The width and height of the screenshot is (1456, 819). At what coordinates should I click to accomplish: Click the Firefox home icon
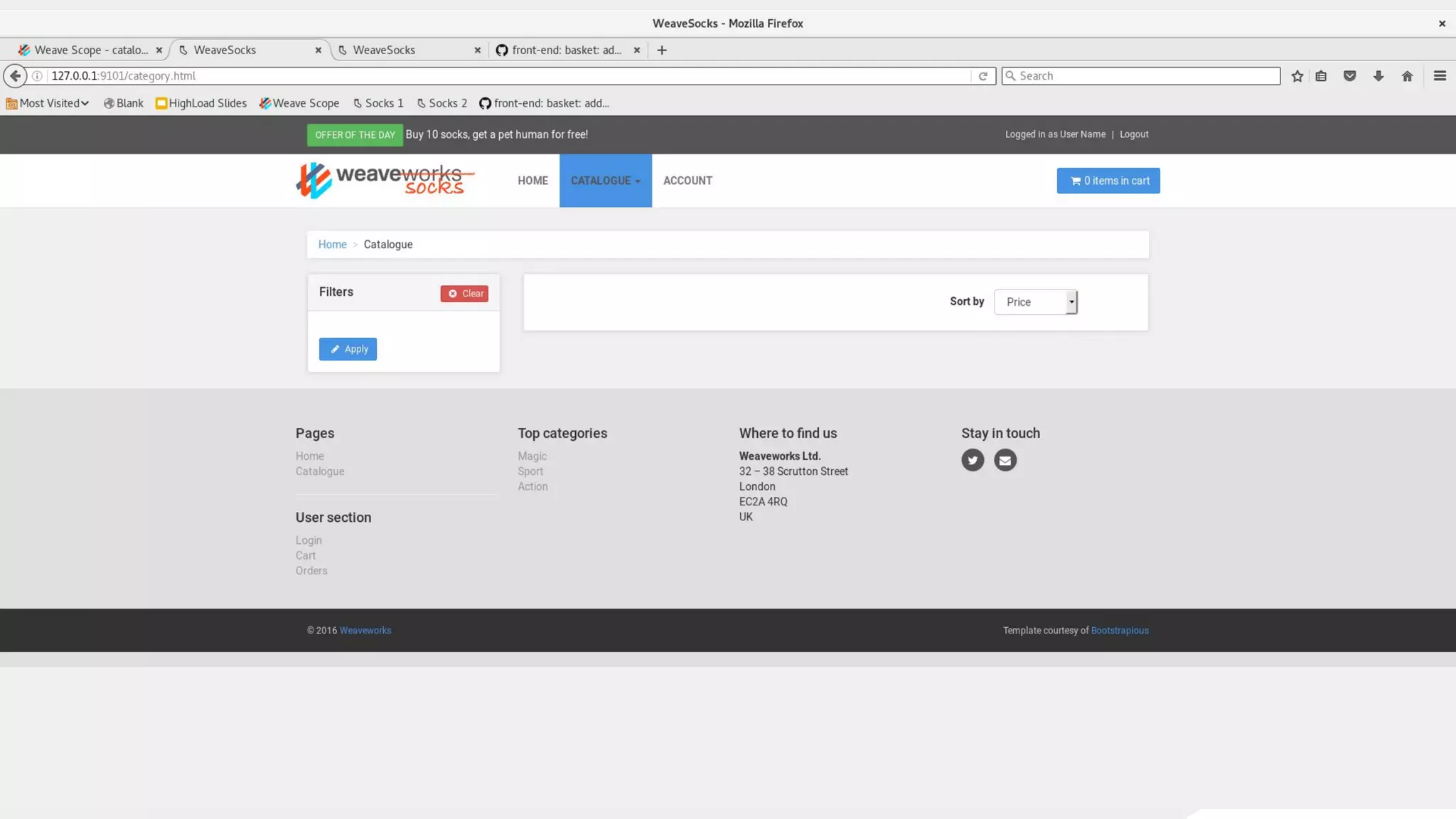[1407, 76]
